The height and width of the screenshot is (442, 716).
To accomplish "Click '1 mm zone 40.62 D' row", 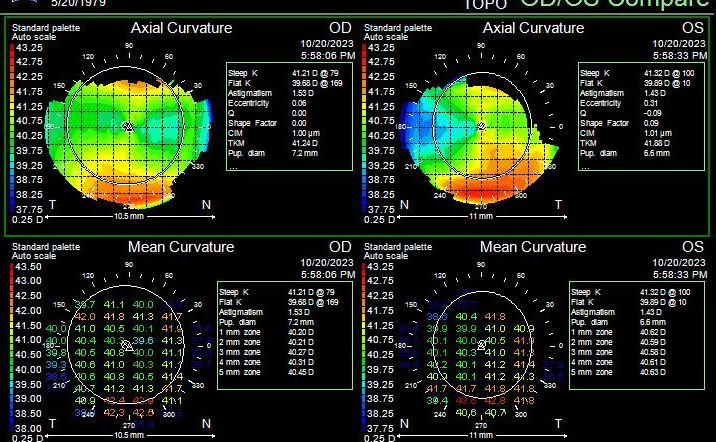I will point(618,332).
